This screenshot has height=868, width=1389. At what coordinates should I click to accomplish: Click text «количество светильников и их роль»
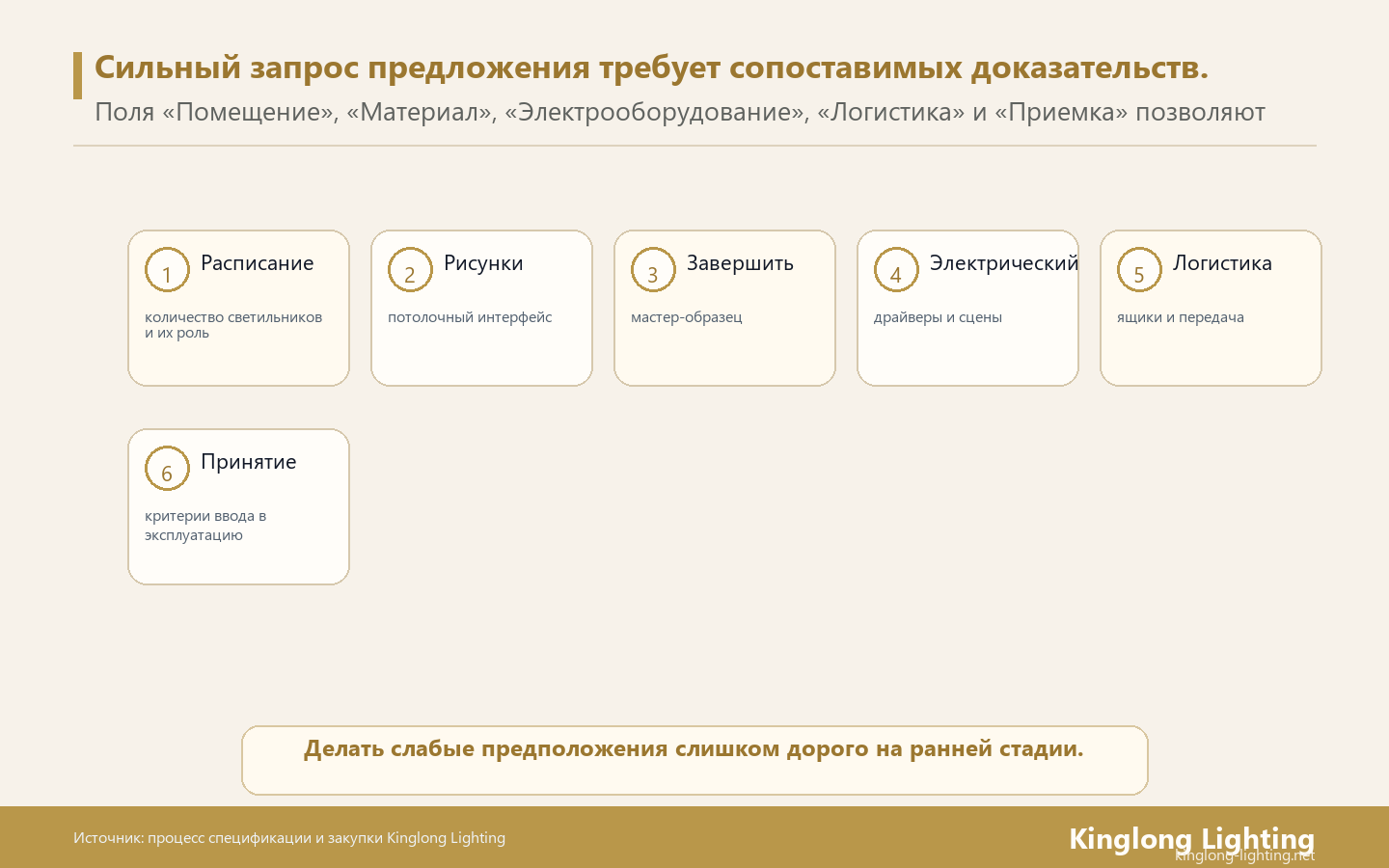[233, 325]
